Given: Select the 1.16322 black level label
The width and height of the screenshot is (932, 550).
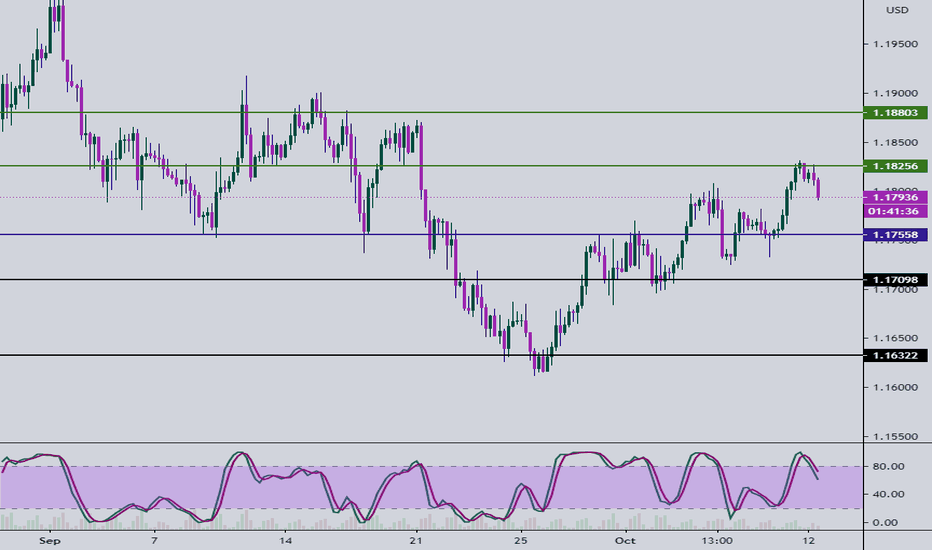Looking at the screenshot, I should pos(895,356).
